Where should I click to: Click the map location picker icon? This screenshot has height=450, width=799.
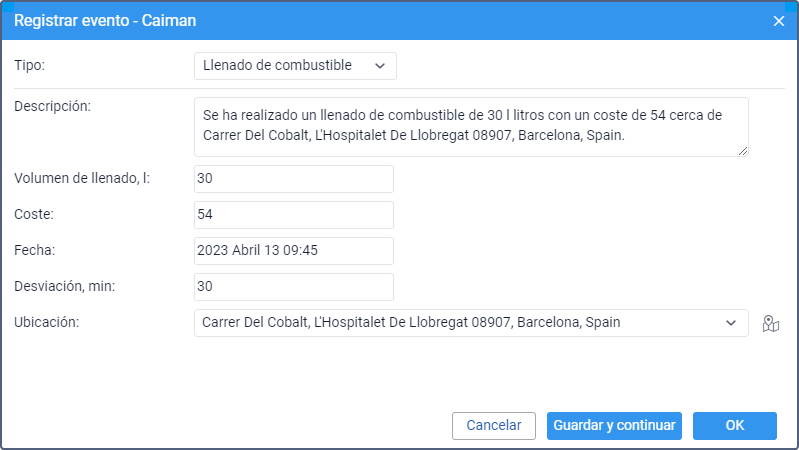(770, 323)
